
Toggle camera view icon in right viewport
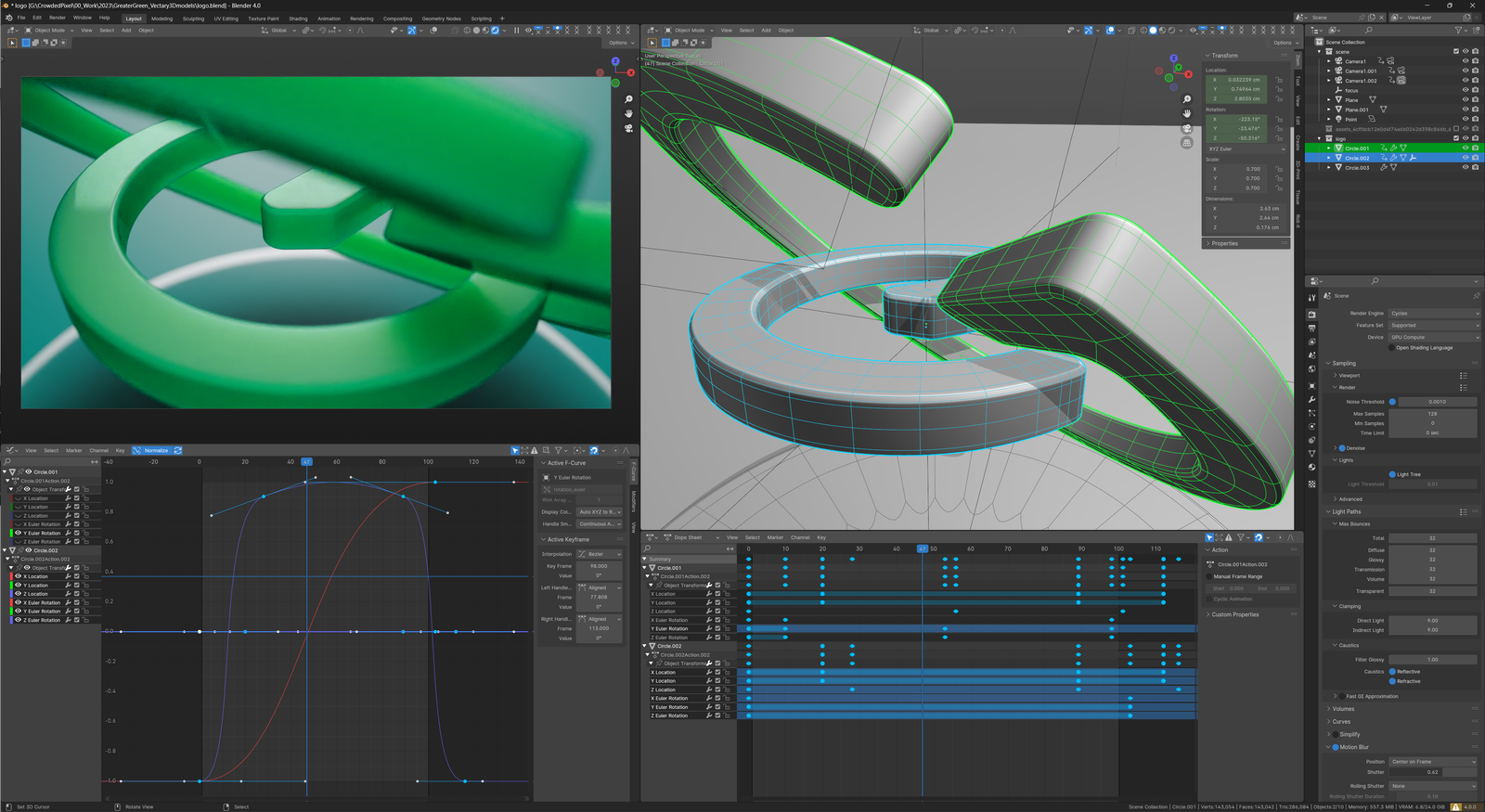1186,128
